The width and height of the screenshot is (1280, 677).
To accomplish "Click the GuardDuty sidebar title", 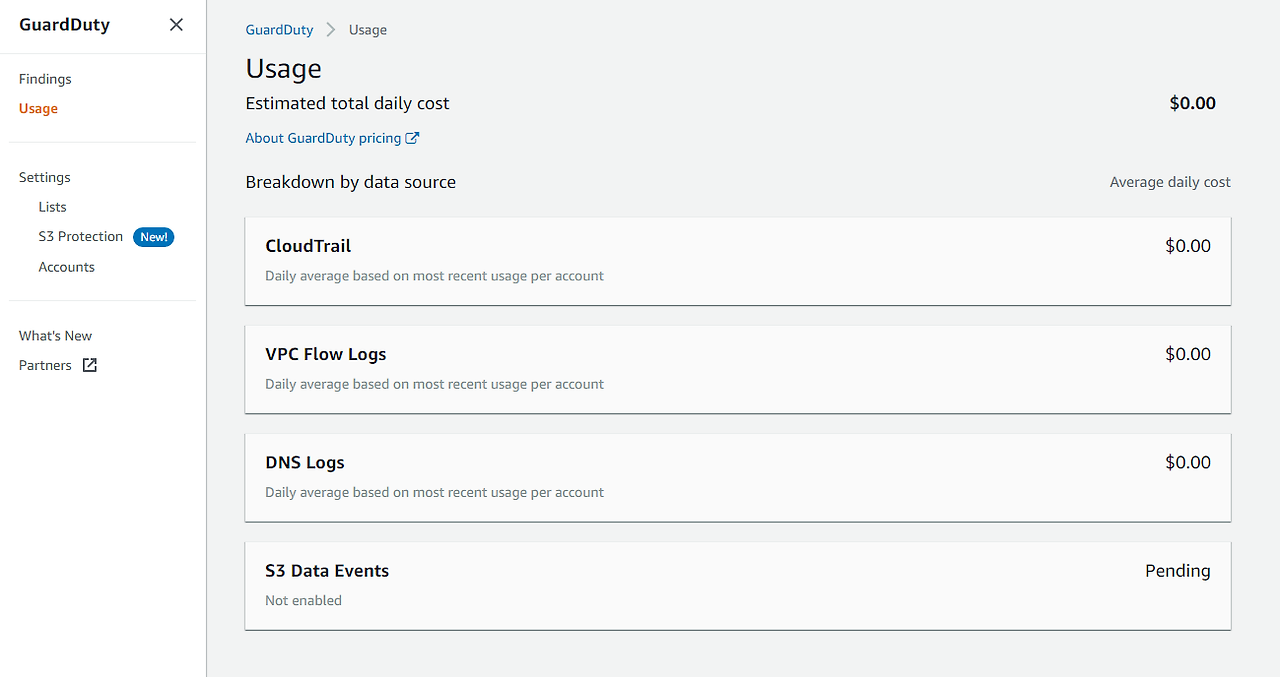I will 64,25.
